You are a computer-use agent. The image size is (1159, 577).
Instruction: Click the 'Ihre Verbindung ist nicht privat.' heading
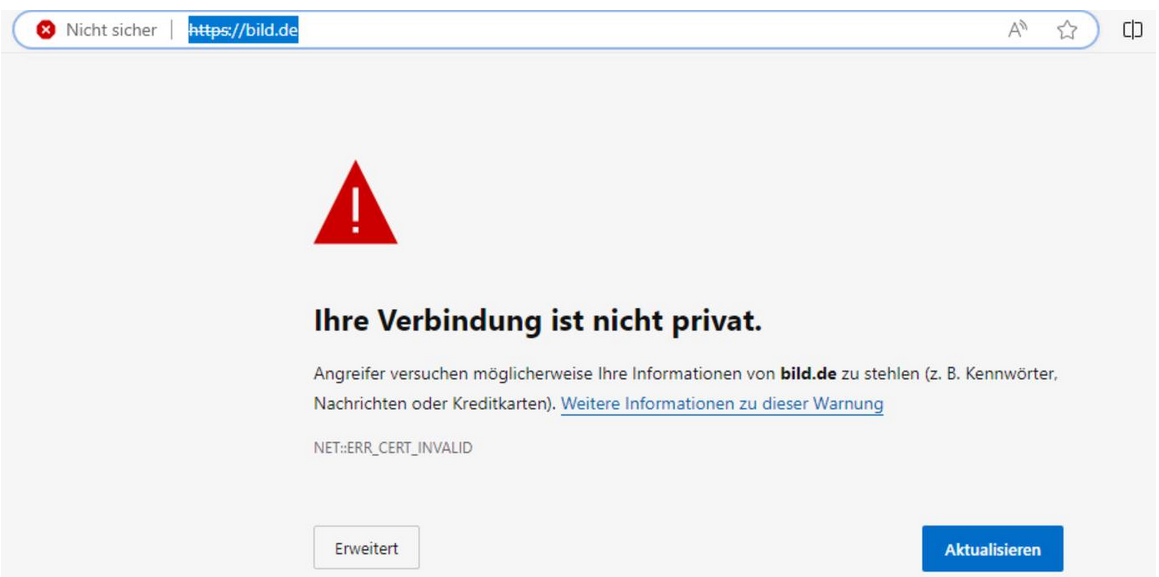tap(538, 321)
